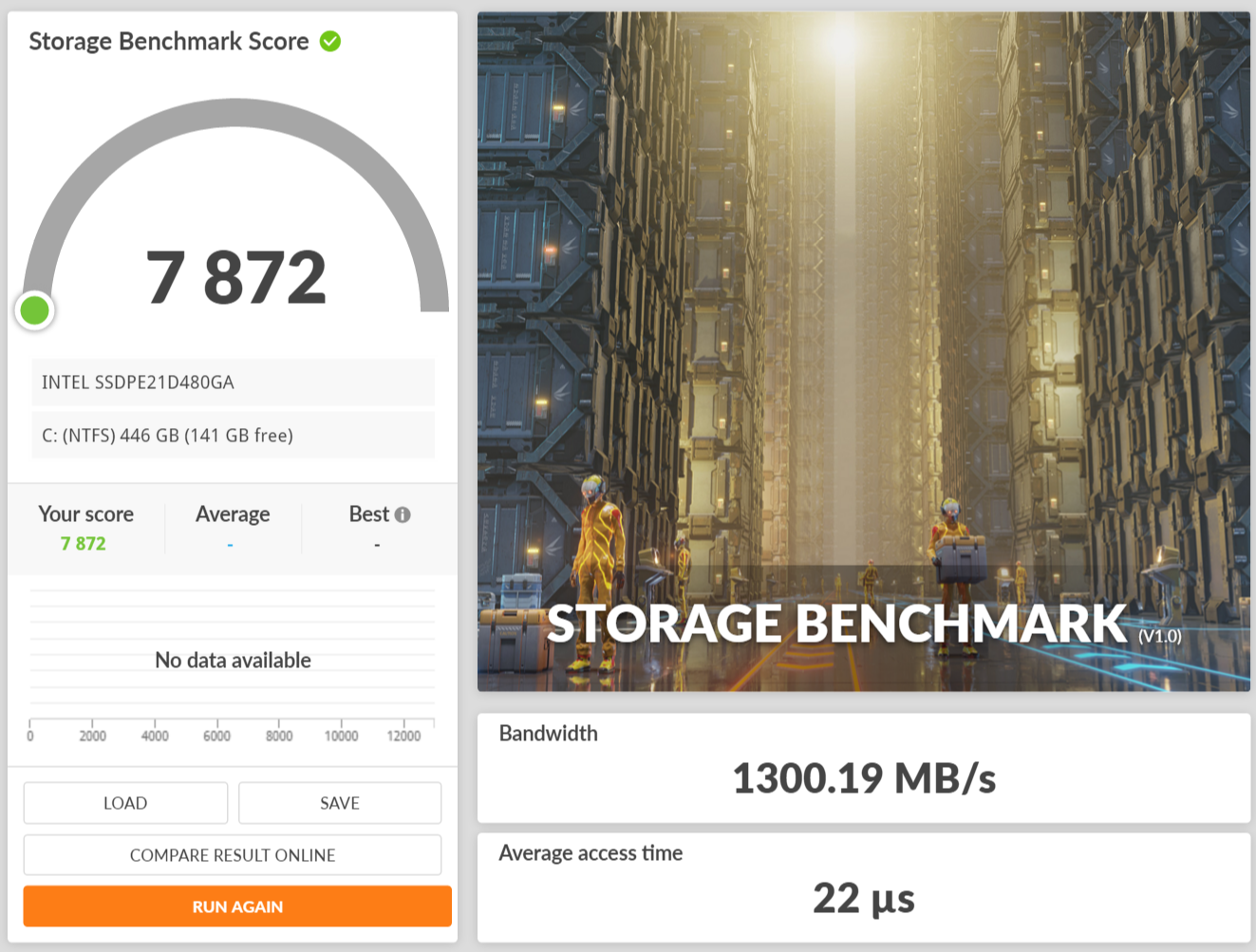Image resolution: width=1256 pixels, height=952 pixels.
Task: Click the Bandwidth label
Action: tap(549, 733)
